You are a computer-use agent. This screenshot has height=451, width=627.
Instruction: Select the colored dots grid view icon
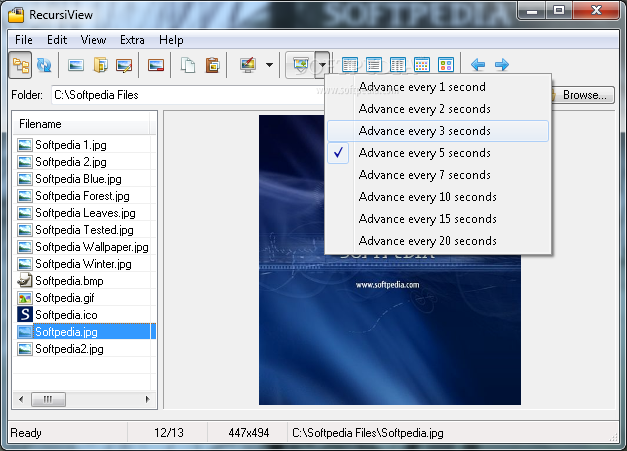pos(422,65)
